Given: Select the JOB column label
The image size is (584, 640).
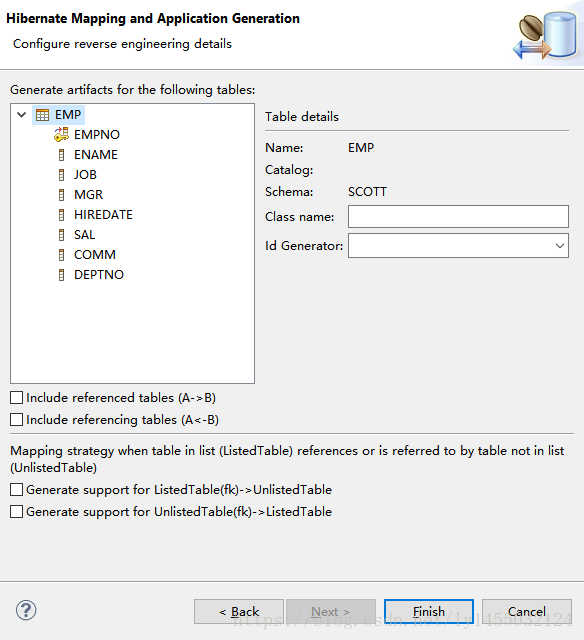Looking at the screenshot, I should [x=85, y=175].
